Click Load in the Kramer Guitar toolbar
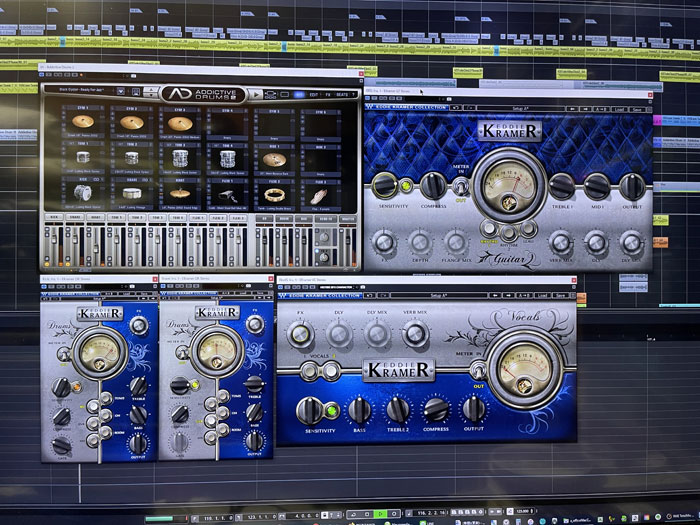Image resolution: width=700 pixels, height=525 pixels. 618,109
